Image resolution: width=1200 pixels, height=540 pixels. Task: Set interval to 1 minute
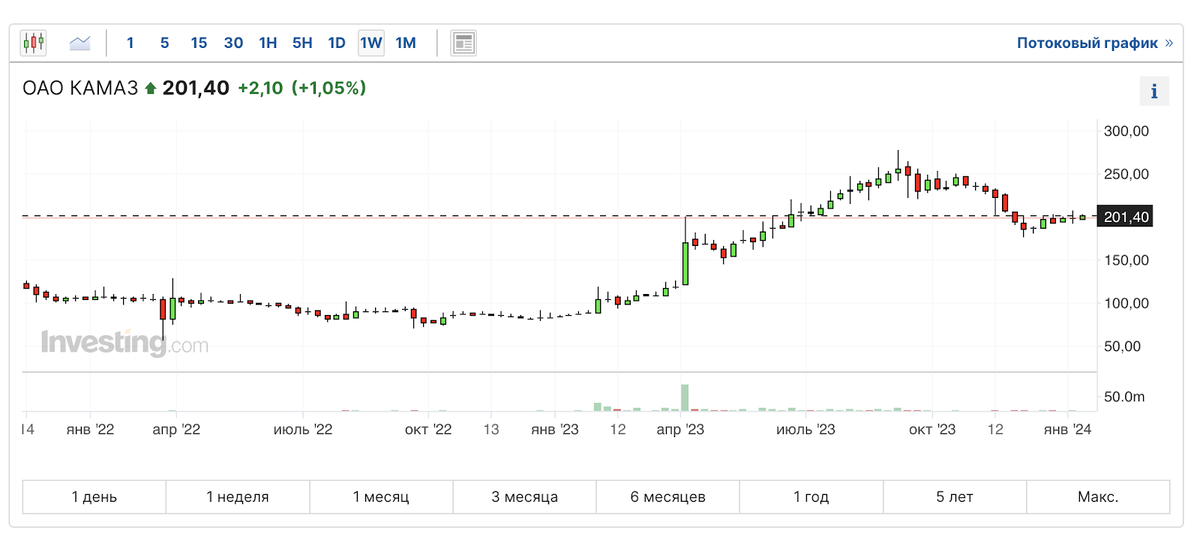point(130,43)
